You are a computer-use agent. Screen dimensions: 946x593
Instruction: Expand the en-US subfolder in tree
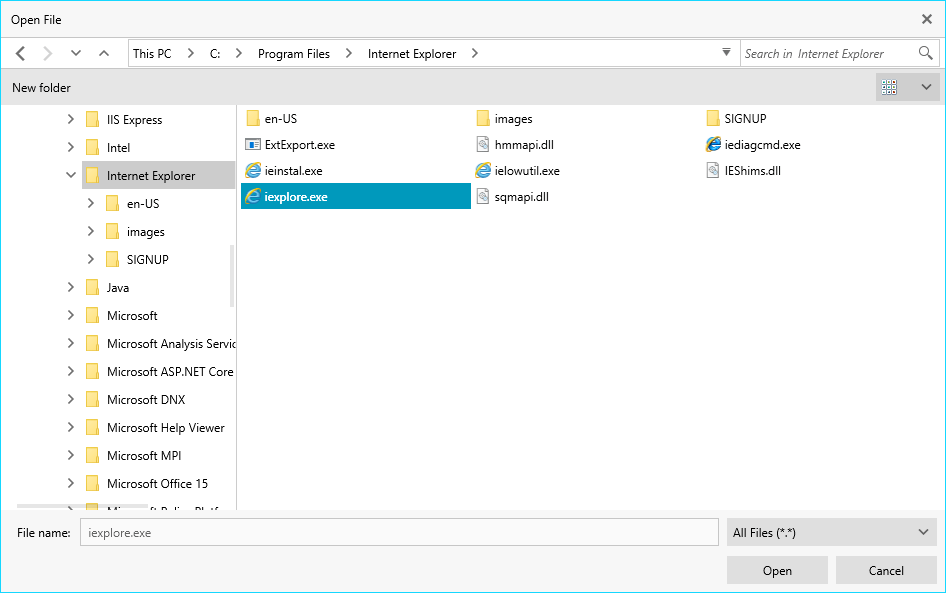click(90, 203)
